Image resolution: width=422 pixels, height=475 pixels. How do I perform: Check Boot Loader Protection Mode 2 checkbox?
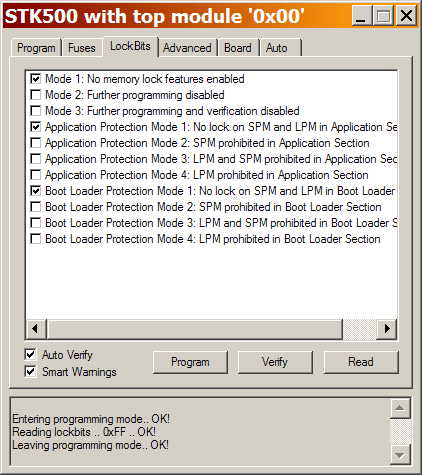[x=35, y=207]
